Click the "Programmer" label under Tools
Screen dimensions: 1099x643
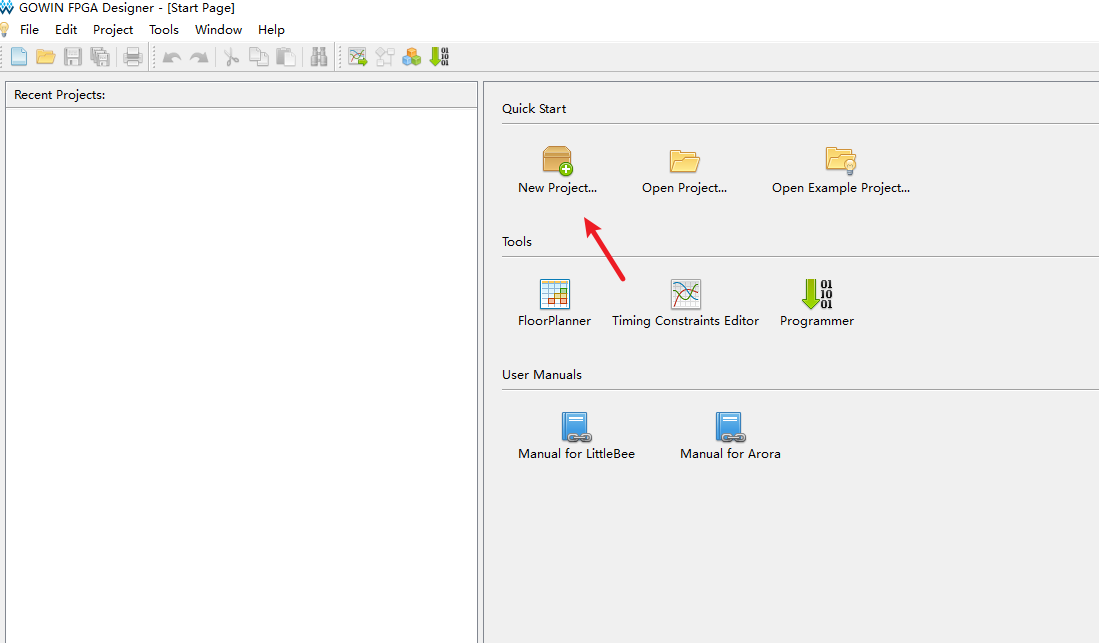(817, 320)
